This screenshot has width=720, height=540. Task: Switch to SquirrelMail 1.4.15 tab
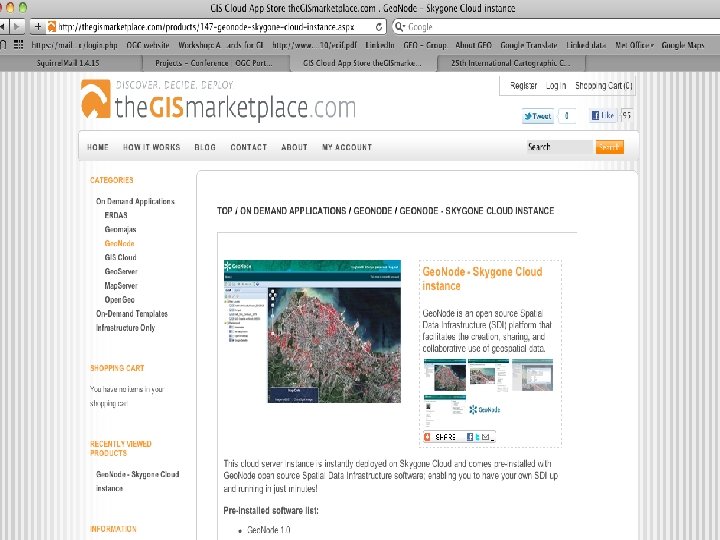click(x=68, y=63)
